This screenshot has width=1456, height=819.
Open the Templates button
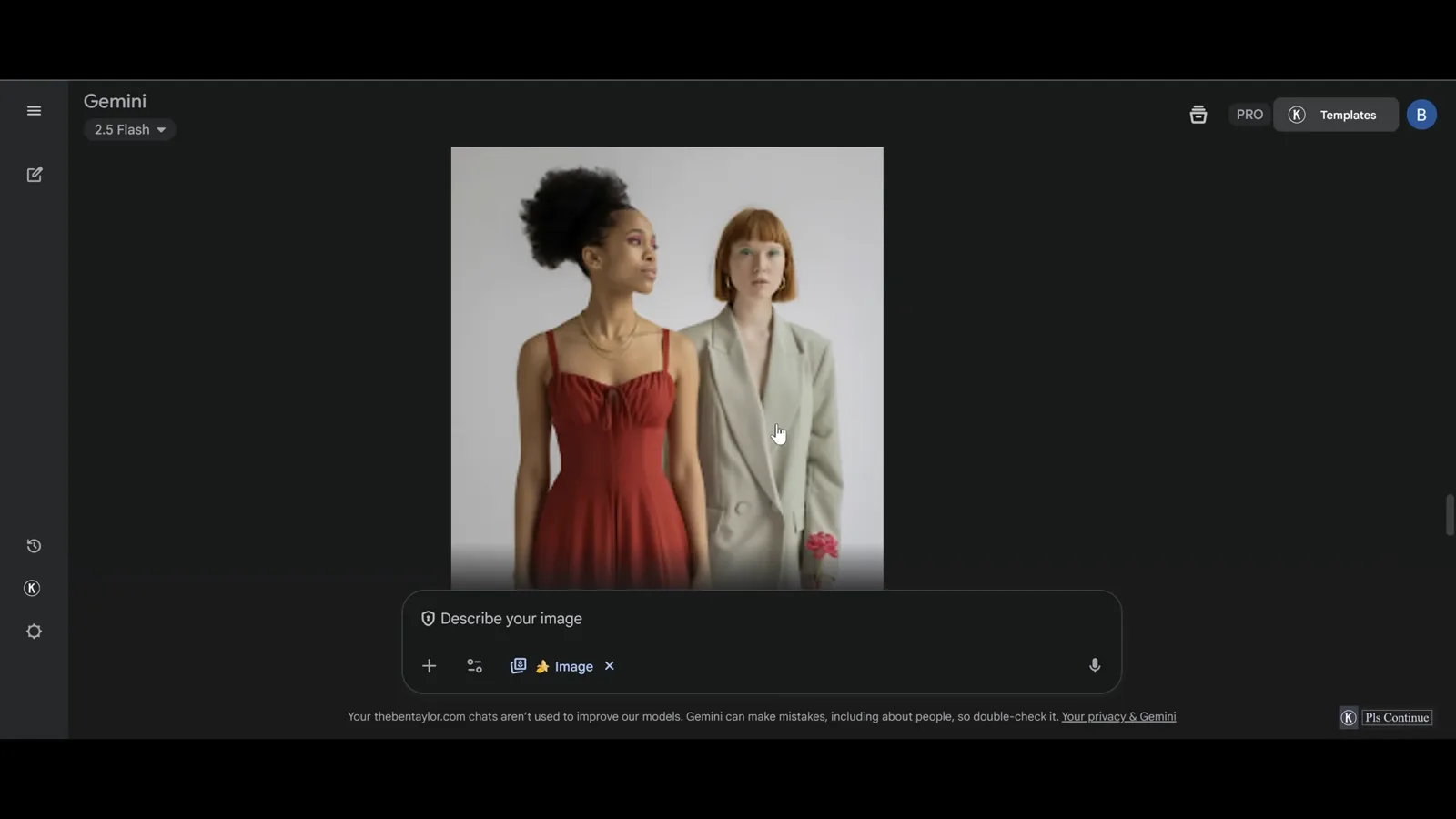(x=1336, y=115)
